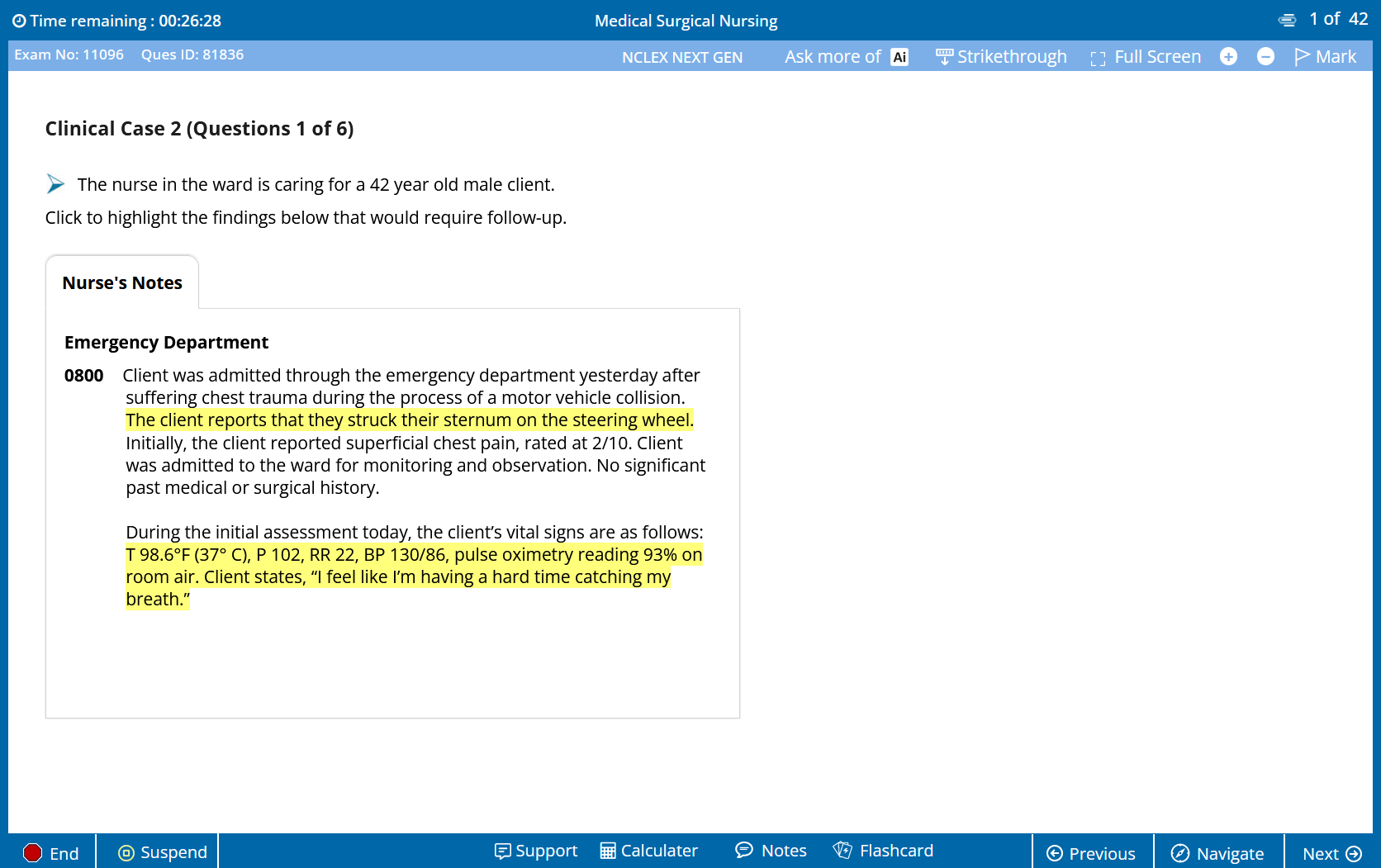The height and width of the screenshot is (868, 1381).
Task: Click the highlighted sternum steering wheel sentence
Action: point(410,420)
